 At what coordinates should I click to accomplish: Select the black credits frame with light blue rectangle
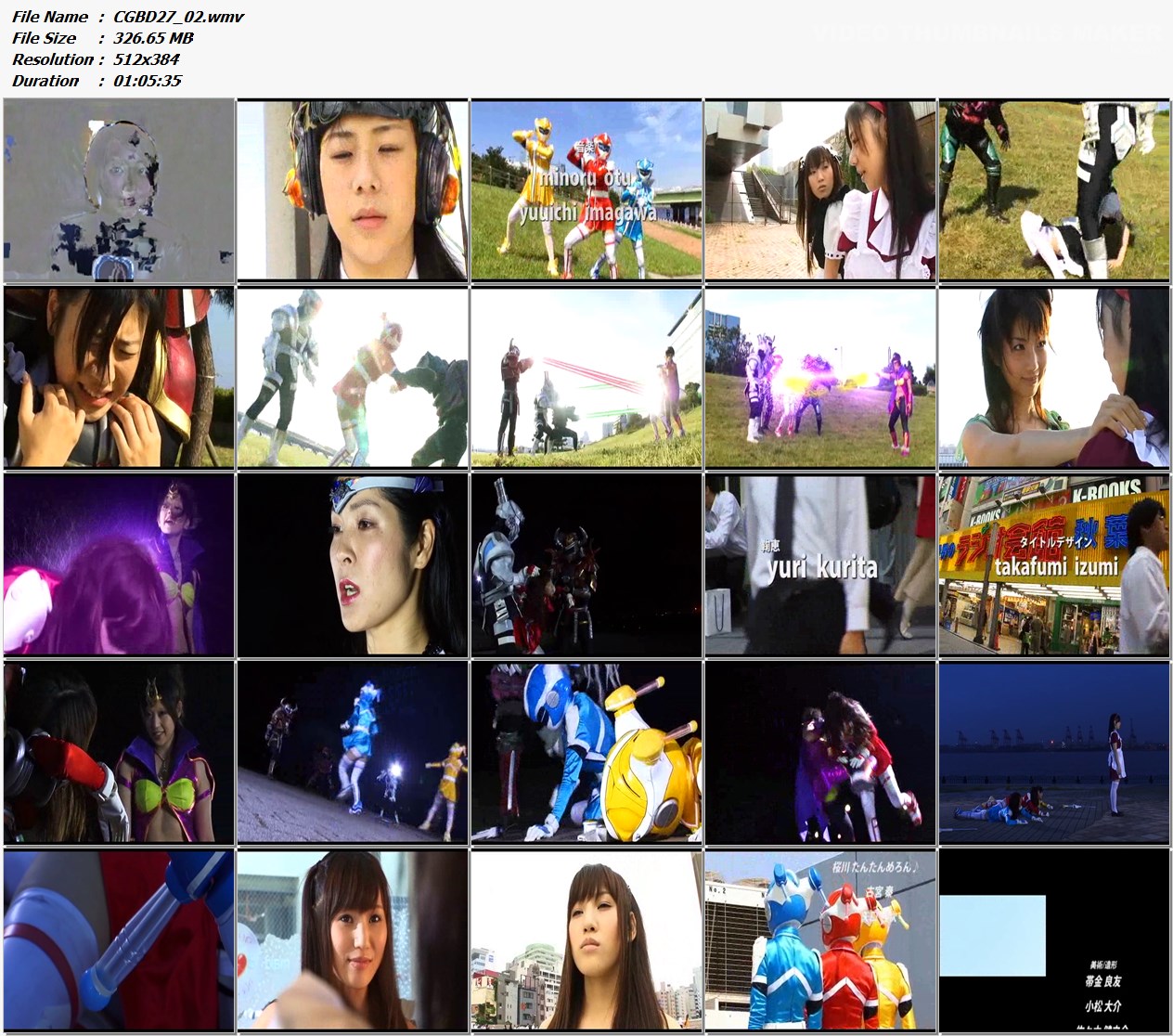(1054, 939)
